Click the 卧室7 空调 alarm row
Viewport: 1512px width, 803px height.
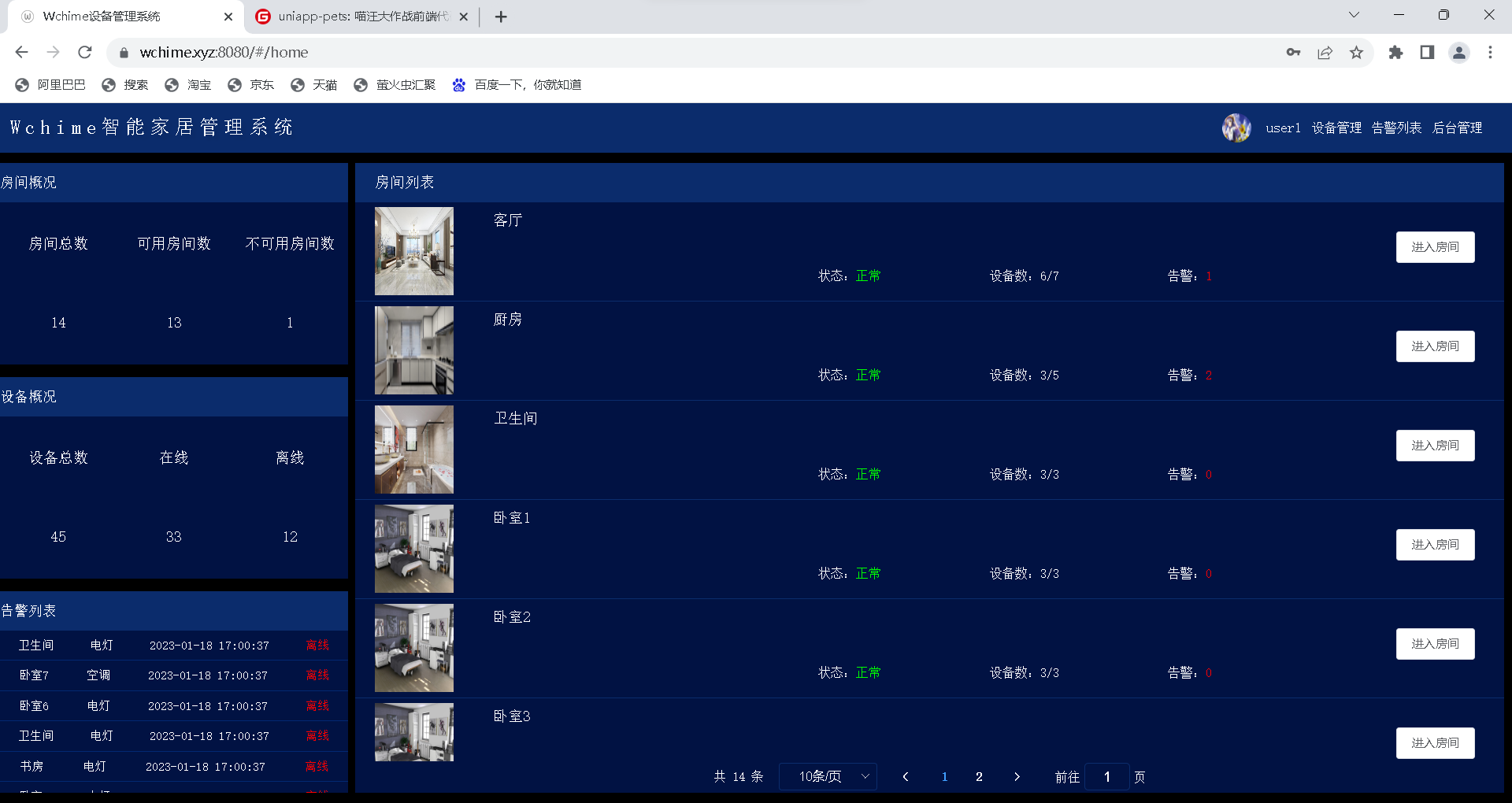(174, 675)
